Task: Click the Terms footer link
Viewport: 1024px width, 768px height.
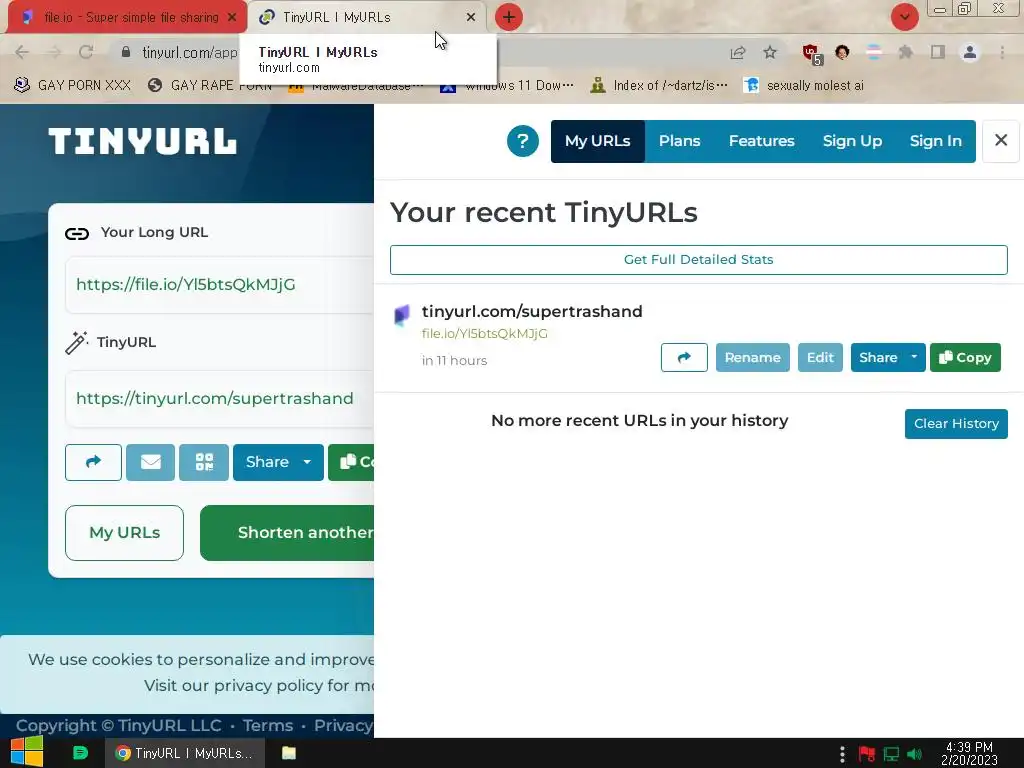Action: click(x=268, y=726)
